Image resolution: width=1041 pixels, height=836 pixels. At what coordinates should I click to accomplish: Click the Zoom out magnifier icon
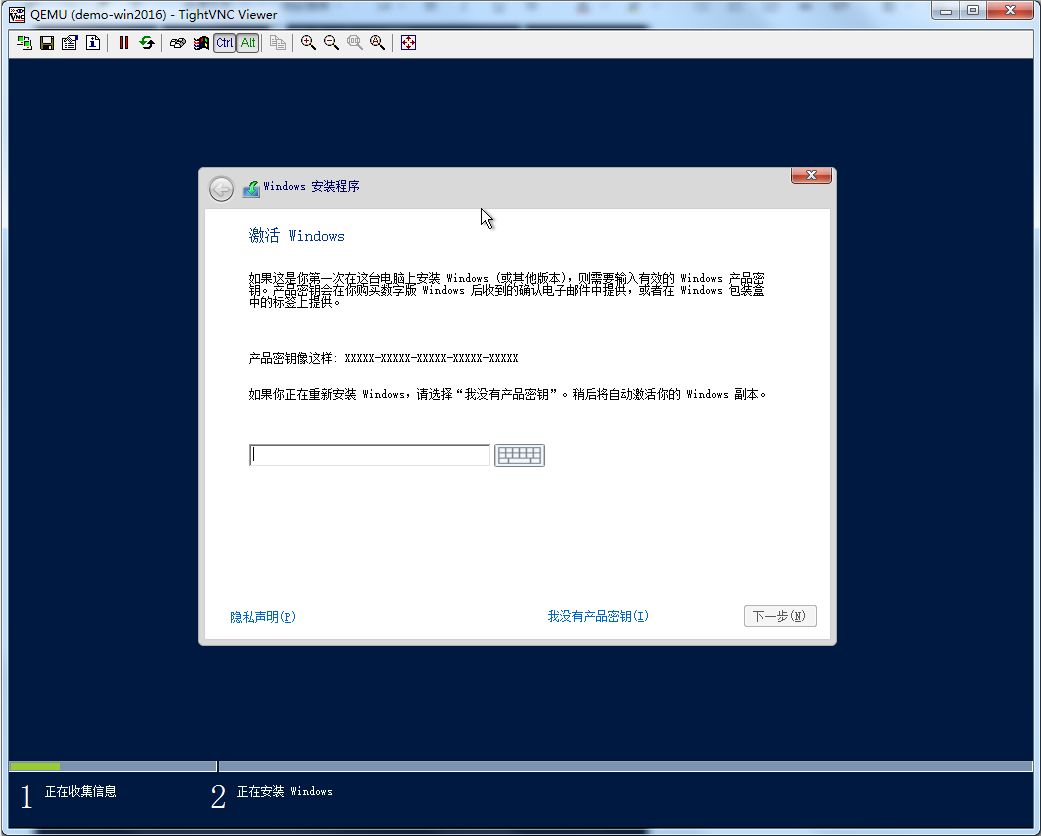[x=331, y=43]
